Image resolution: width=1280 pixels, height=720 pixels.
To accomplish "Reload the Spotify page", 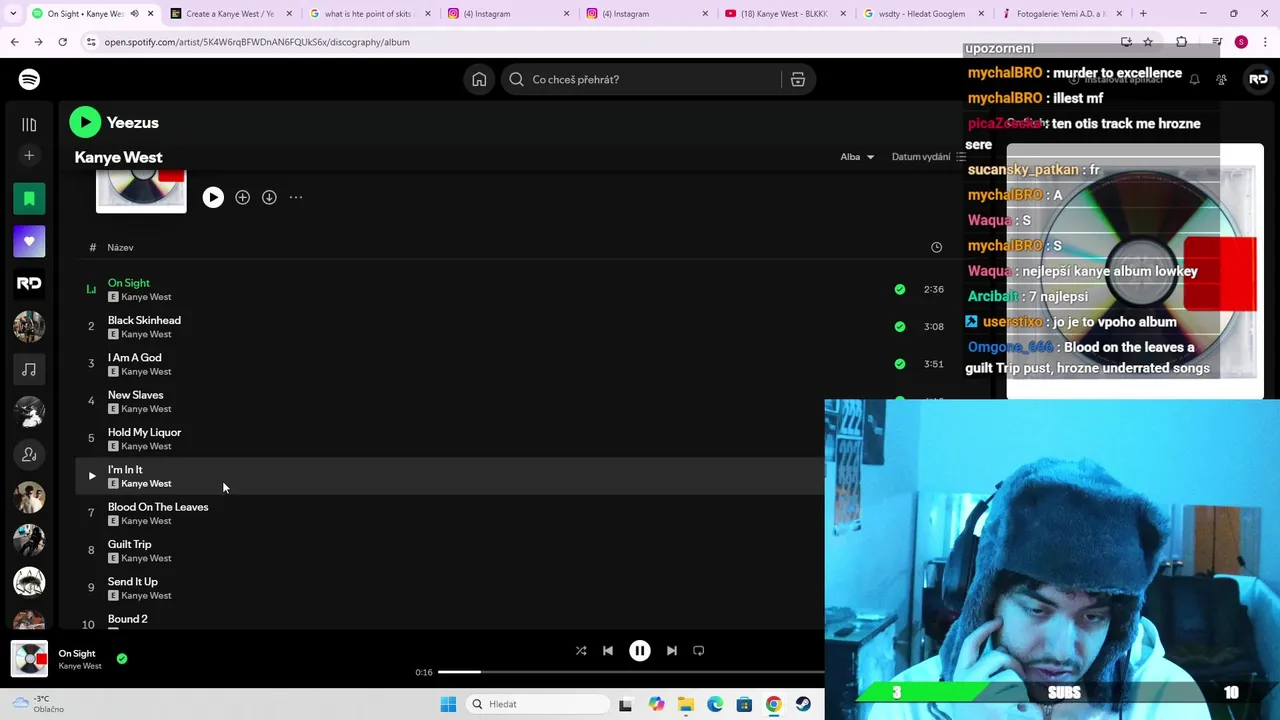I will click(62, 42).
